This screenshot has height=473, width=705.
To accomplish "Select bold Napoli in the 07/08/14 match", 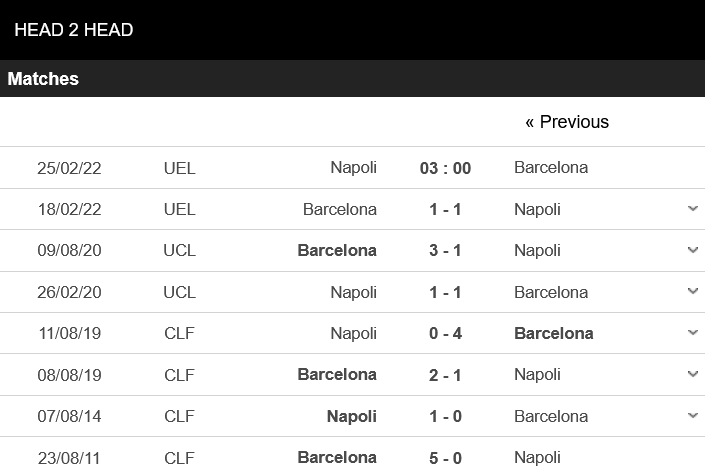I will coord(352,416).
